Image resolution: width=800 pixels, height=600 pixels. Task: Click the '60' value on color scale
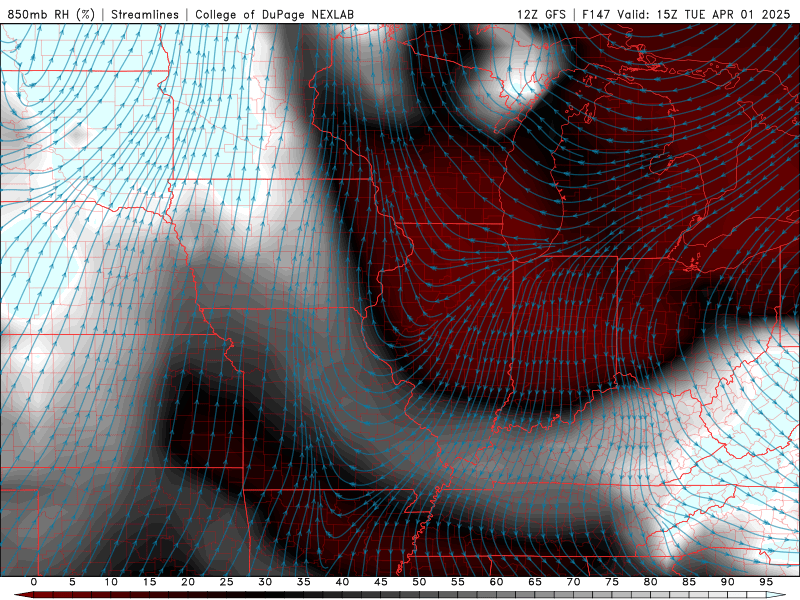(496, 582)
